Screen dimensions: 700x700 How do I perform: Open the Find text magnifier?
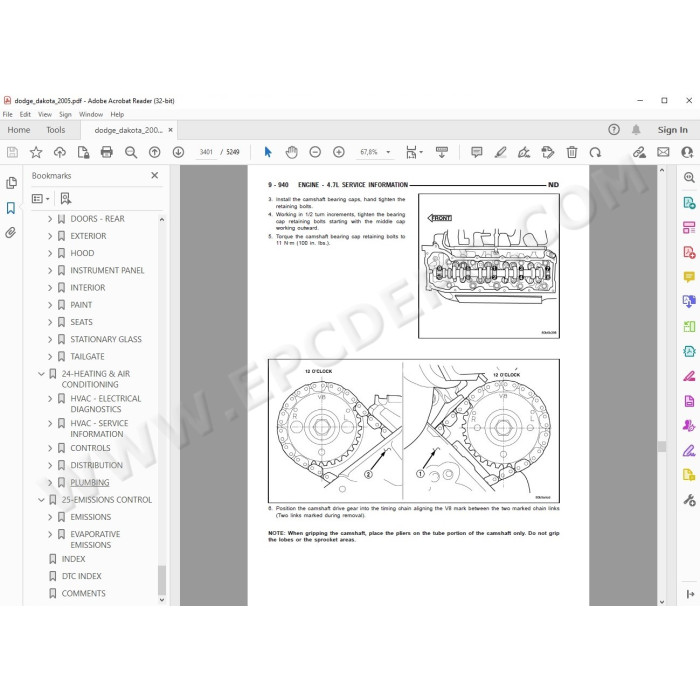tap(131, 152)
